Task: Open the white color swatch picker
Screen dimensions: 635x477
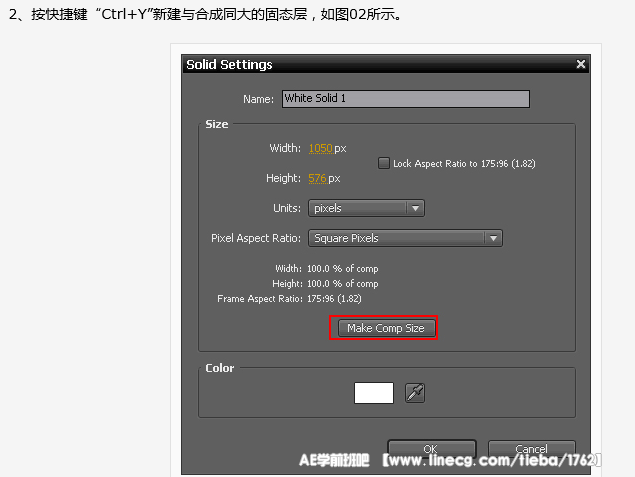Action: point(374,393)
